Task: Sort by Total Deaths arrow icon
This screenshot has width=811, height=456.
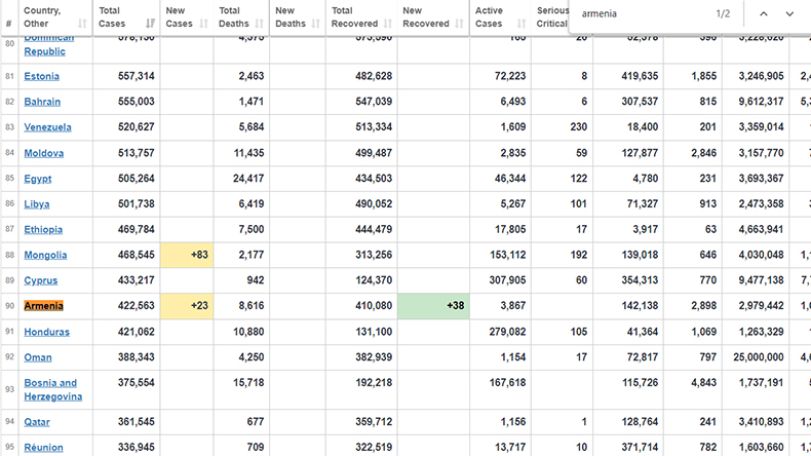Action: (260, 23)
